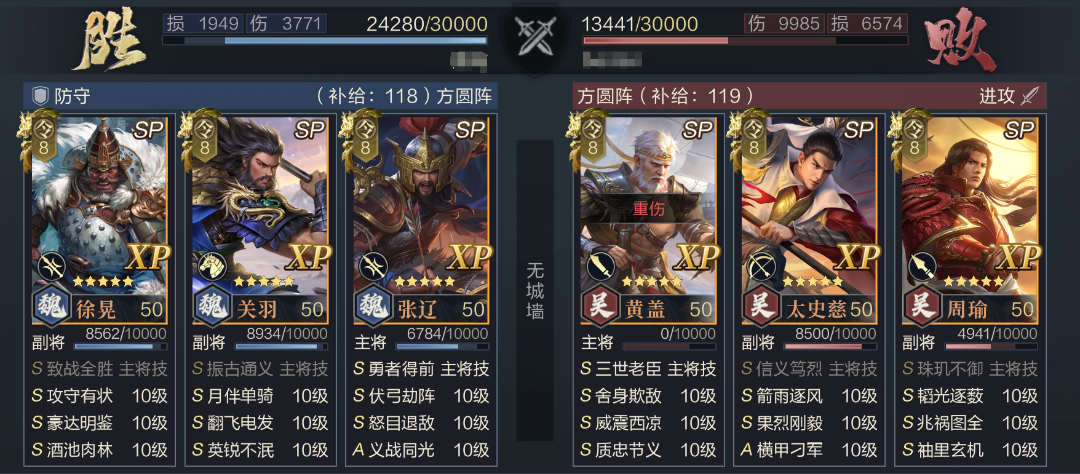Screen dimensions: 1080x474
Task: Click the shield icon beside 防守
Action: (x=41, y=96)
